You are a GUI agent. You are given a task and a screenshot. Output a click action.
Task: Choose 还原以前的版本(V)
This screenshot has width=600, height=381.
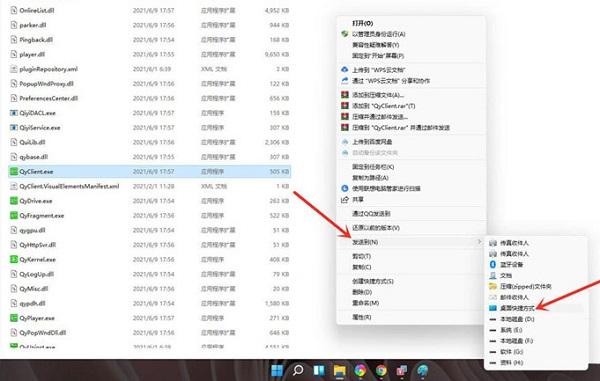(x=376, y=228)
